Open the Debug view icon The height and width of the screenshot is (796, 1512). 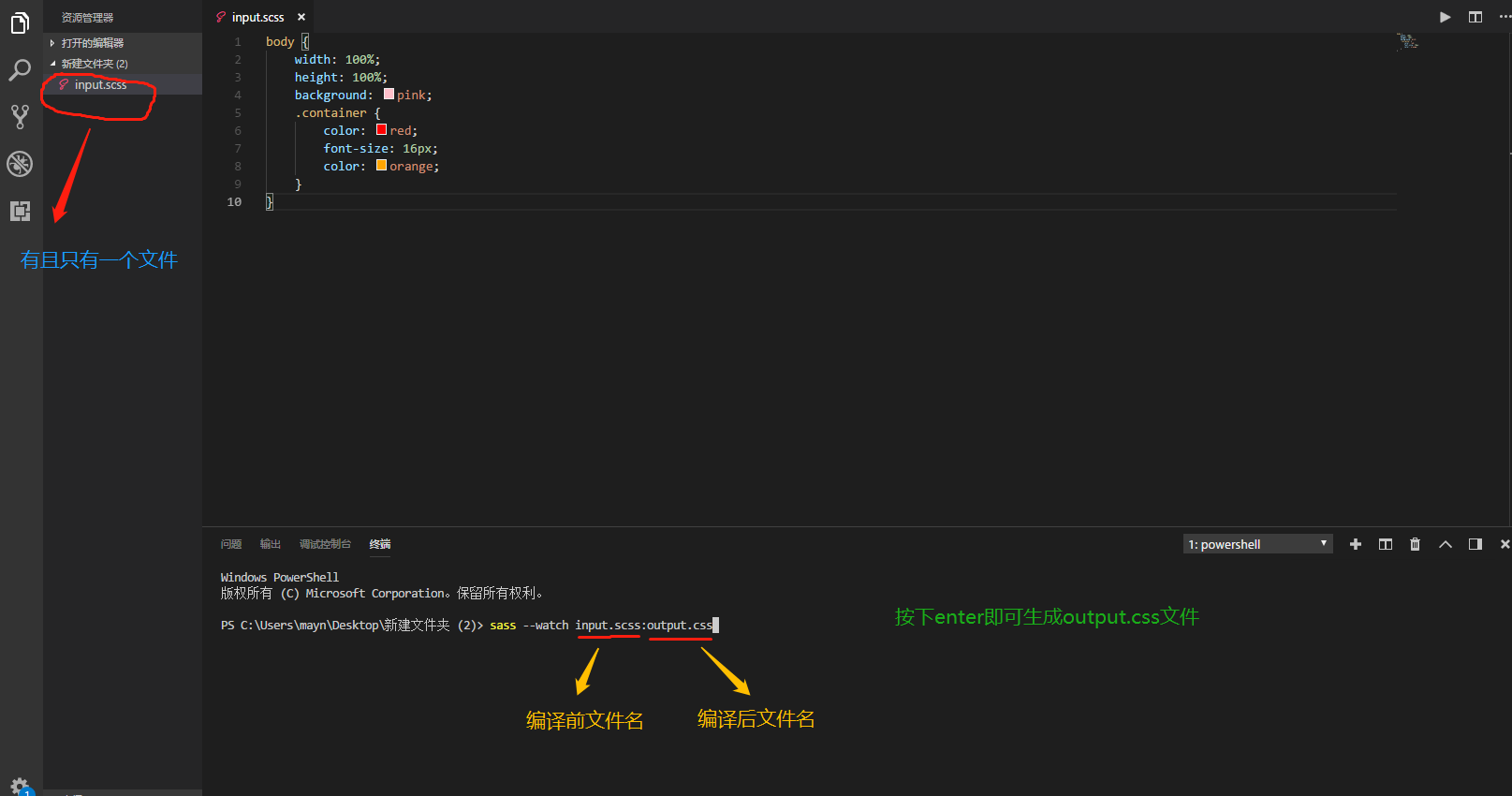click(20, 164)
